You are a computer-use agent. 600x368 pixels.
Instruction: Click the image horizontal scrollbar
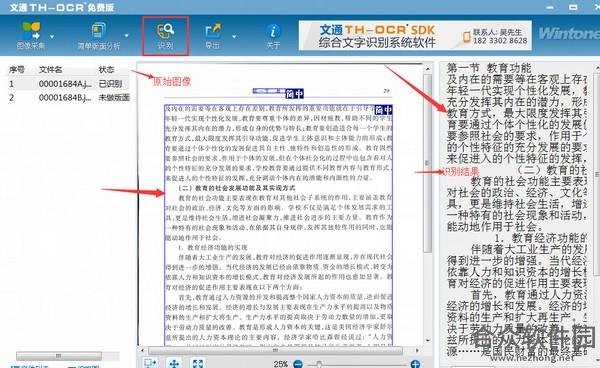pyautogui.click(x=275, y=350)
